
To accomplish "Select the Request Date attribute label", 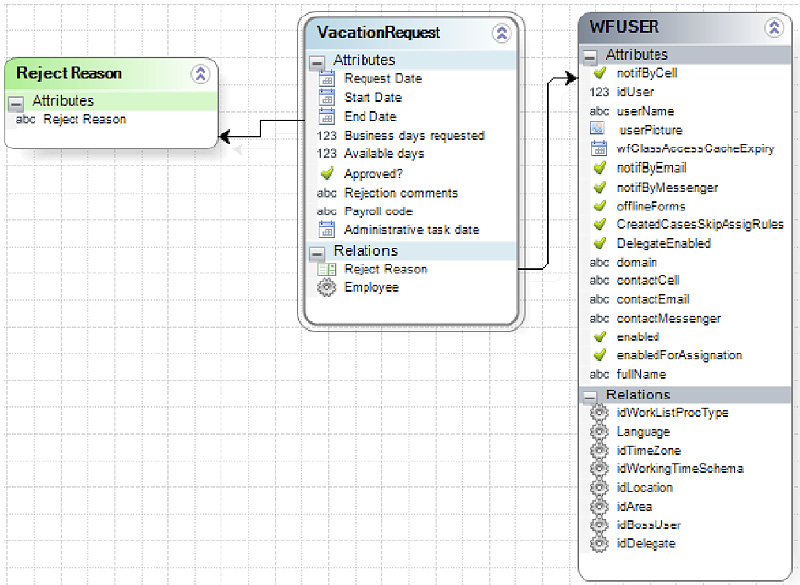I will click(x=383, y=79).
